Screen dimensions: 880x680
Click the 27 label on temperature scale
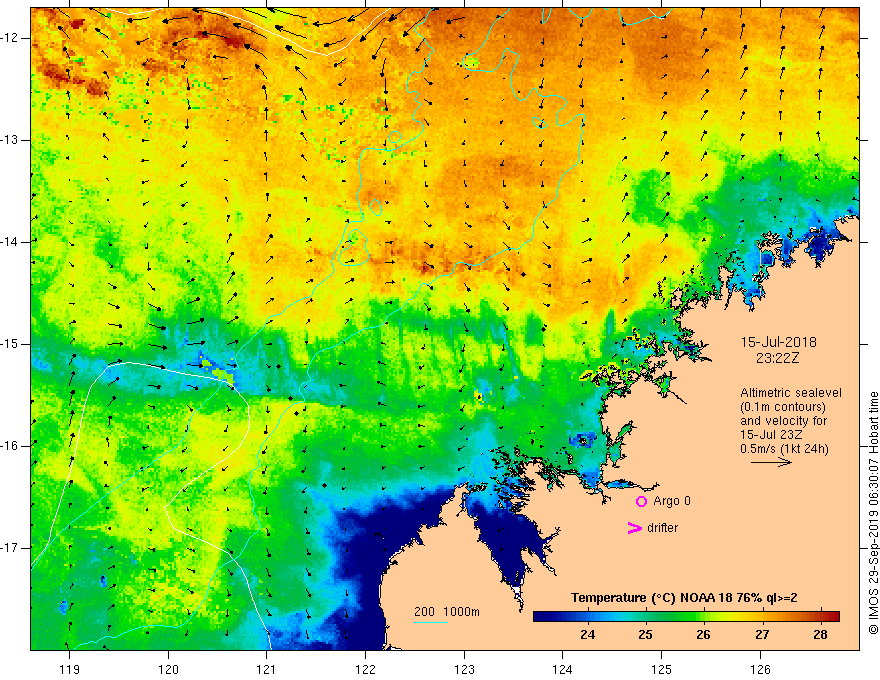(x=762, y=635)
